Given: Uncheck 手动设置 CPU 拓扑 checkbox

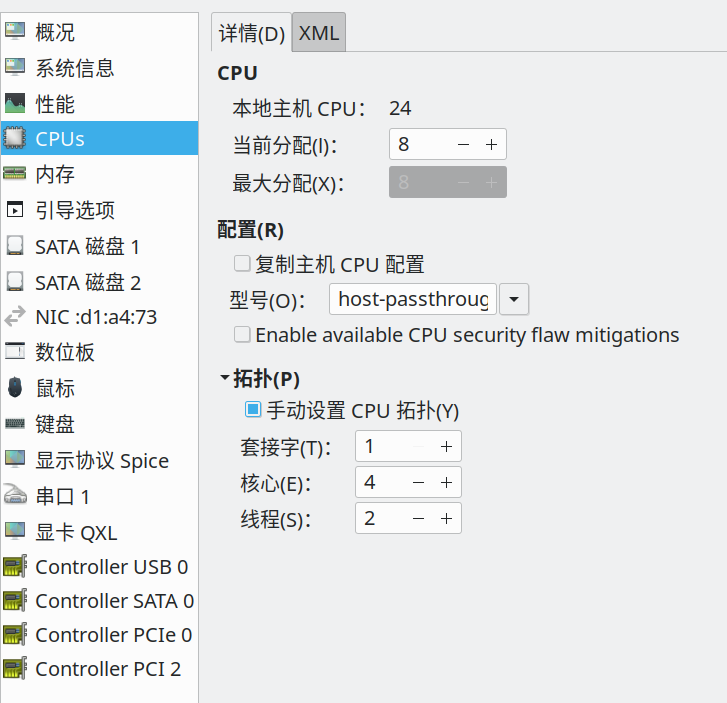Looking at the screenshot, I should click(x=254, y=410).
